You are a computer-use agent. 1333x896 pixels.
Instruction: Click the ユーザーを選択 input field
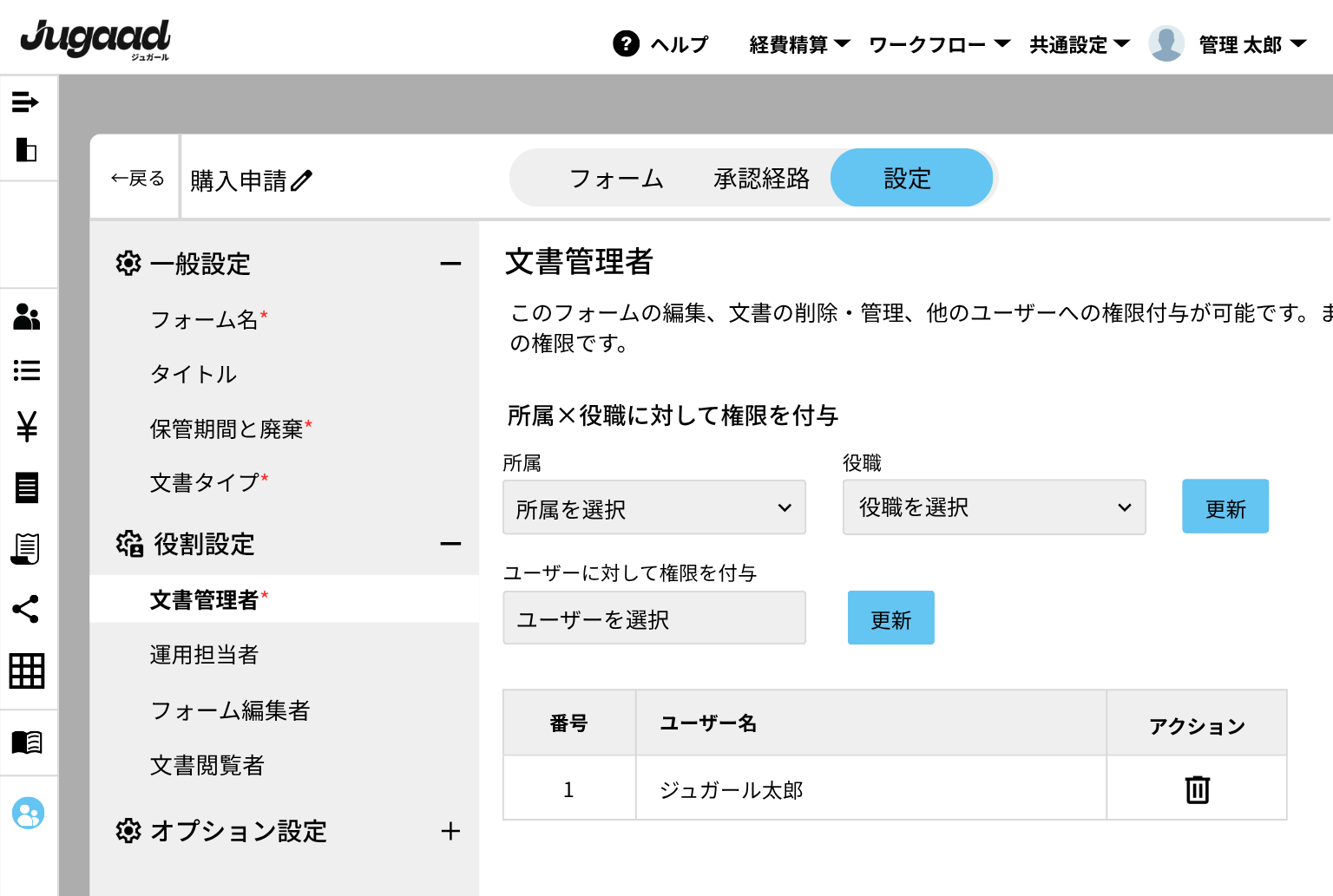[x=654, y=618]
